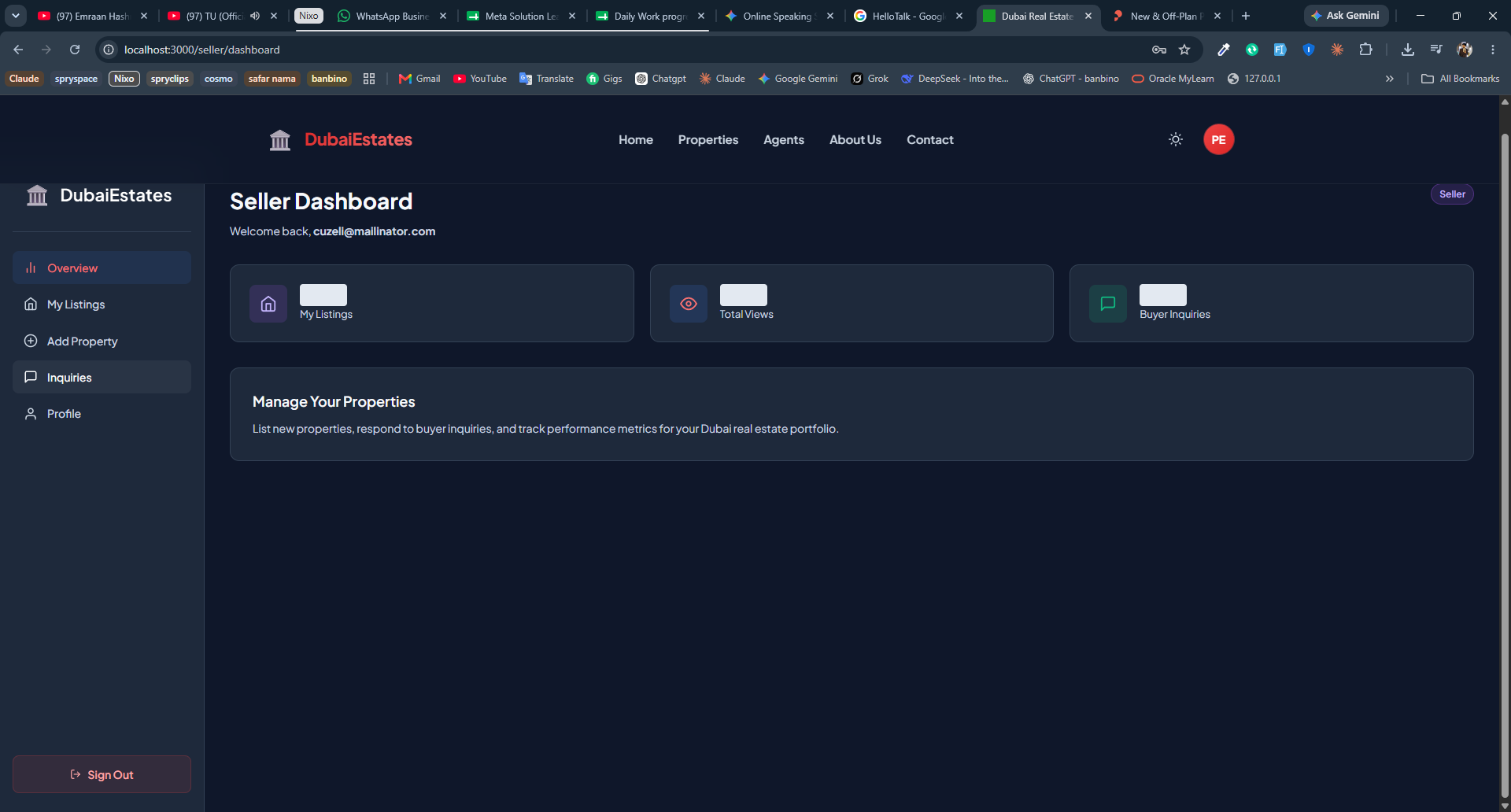Switch to Daily Work progress tab
This screenshot has height=812, width=1511.
650,16
